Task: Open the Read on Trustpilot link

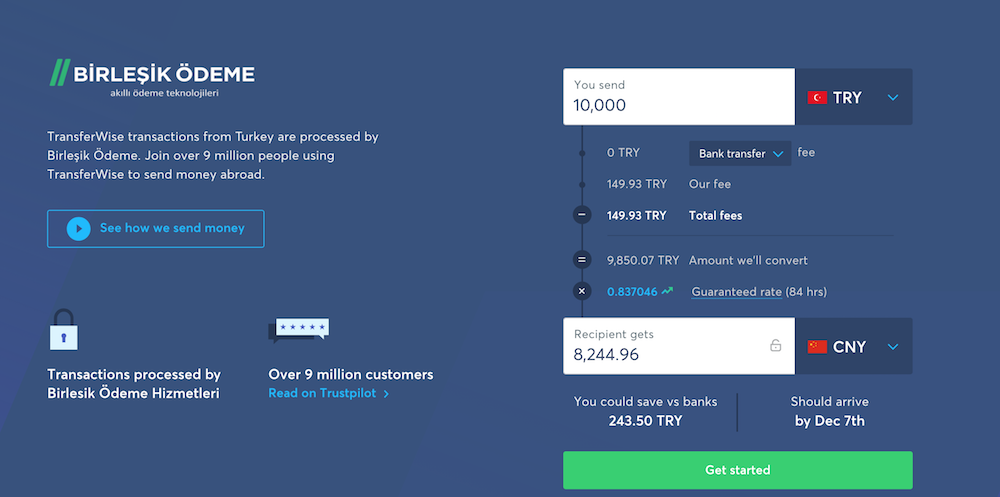Action: [328, 393]
